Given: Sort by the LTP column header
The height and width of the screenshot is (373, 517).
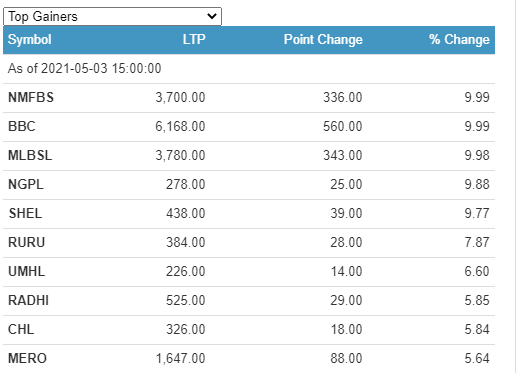Looking at the screenshot, I should click(194, 39).
